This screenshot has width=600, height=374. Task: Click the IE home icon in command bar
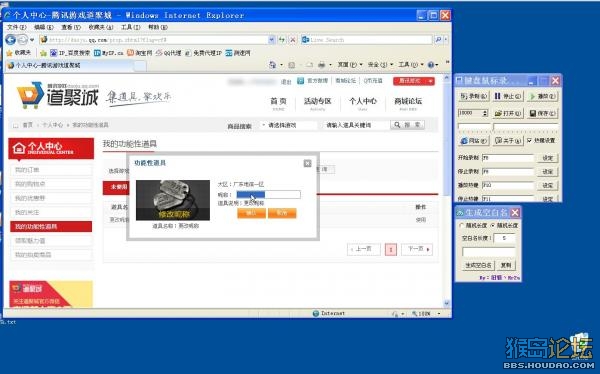point(272,65)
